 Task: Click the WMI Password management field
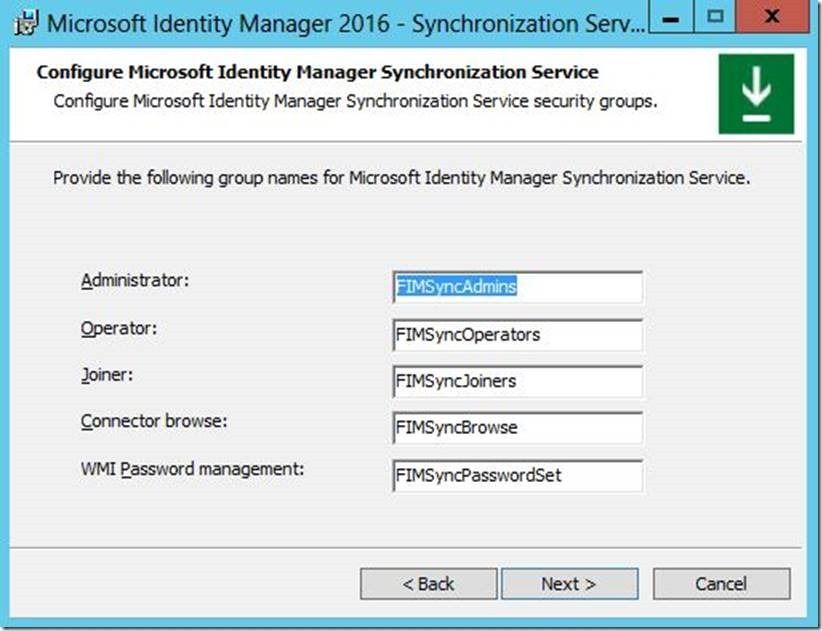click(x=517, y=475)
